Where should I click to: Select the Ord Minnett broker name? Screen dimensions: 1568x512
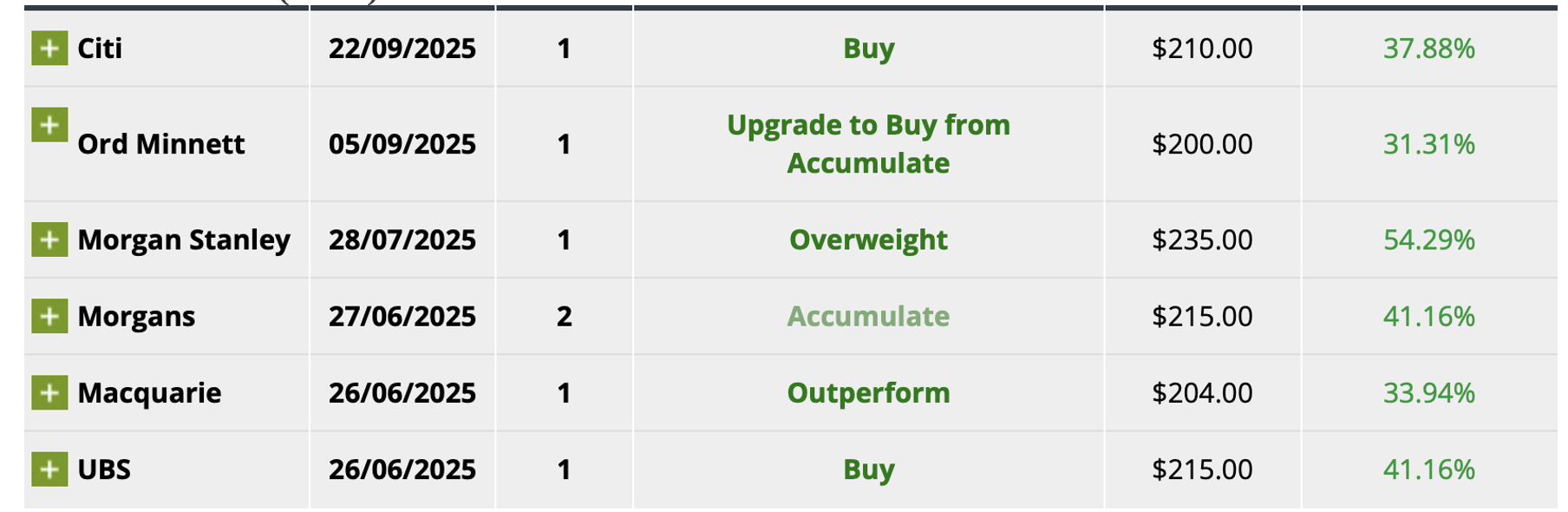161,144
